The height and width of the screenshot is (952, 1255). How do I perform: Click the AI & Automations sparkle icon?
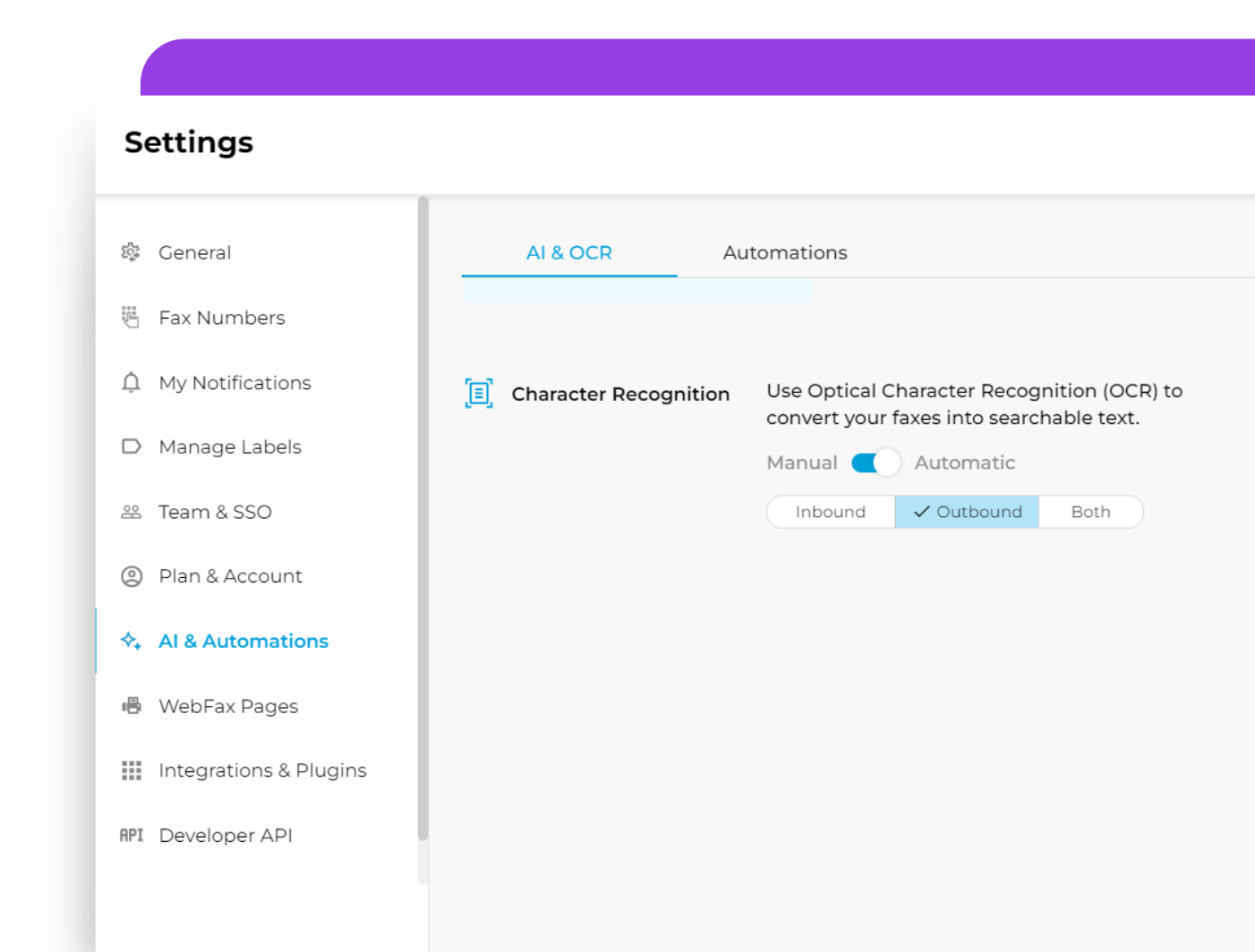(131, 641)
